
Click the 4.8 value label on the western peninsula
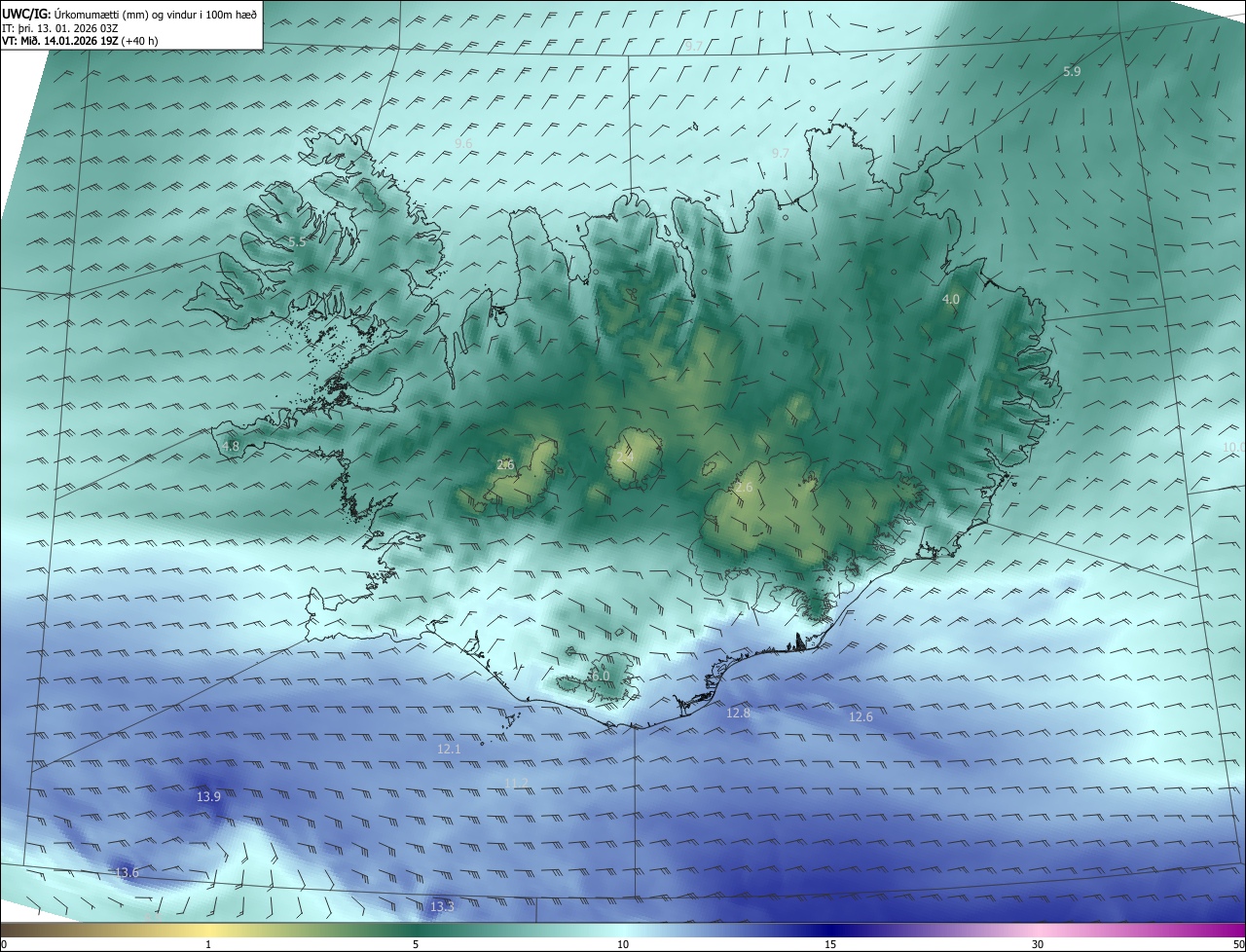pyautogui.click(x=231, y=446)
